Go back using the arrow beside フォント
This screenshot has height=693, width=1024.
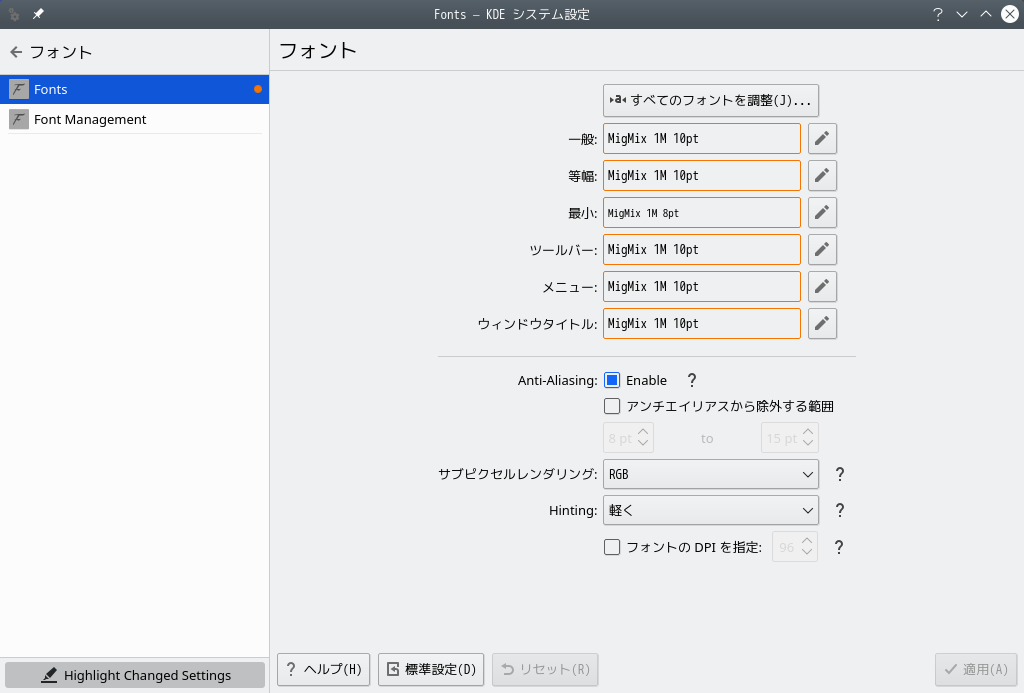pyautogui.click(x=16, y=52)
